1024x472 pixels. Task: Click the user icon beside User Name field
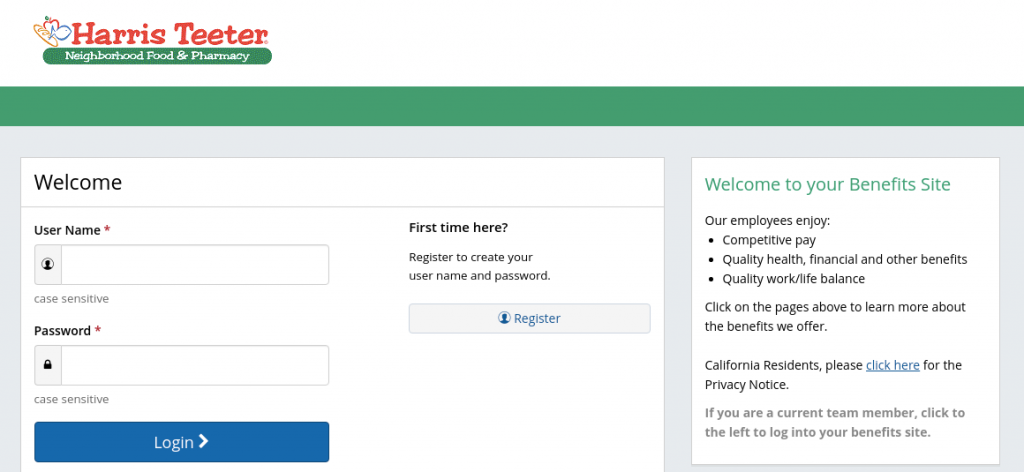[48, 265]
